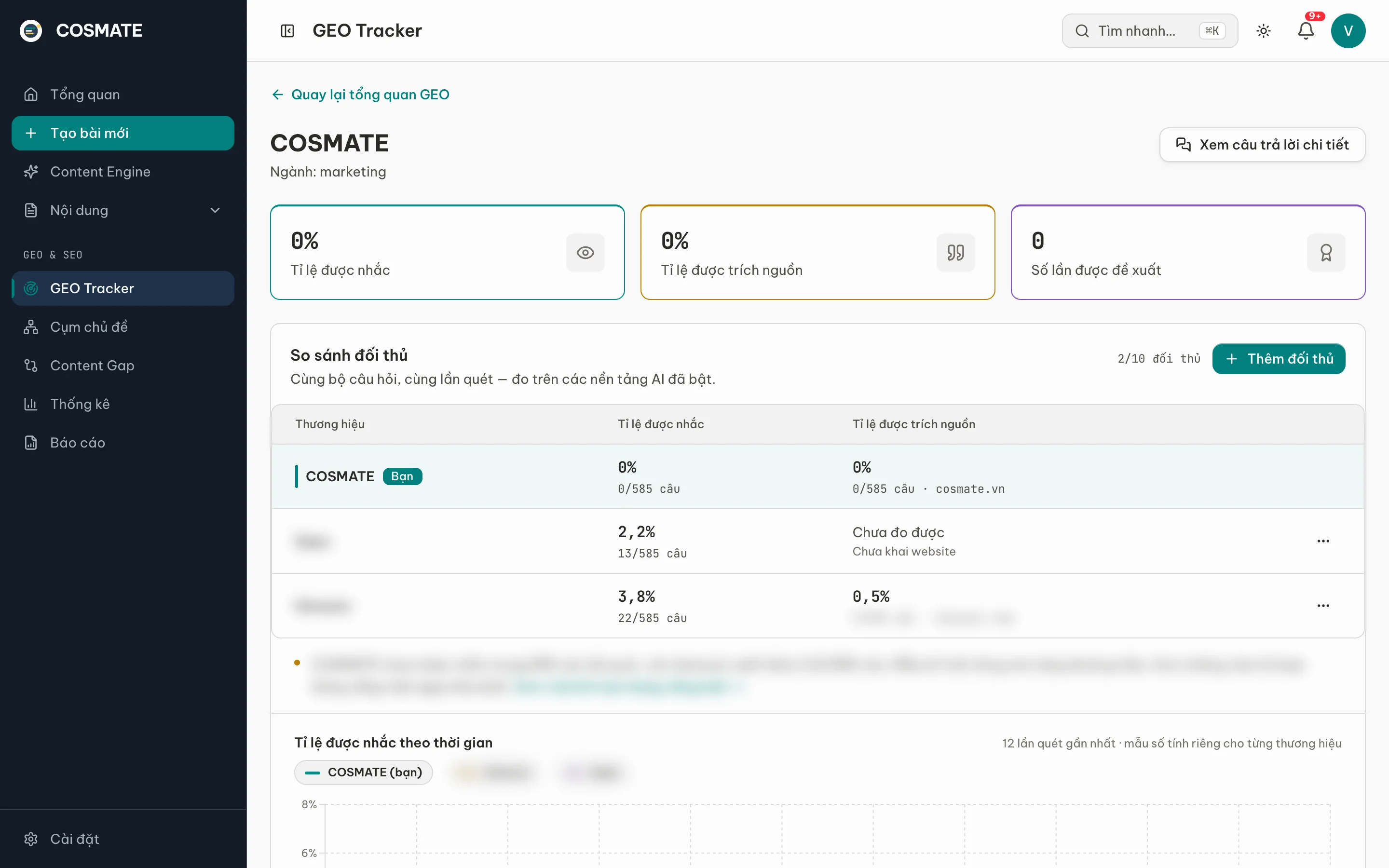Click the quote icon on Tỉ lệ được trích nguồn card
The image size is (1389, 868).
click(955, 253)
